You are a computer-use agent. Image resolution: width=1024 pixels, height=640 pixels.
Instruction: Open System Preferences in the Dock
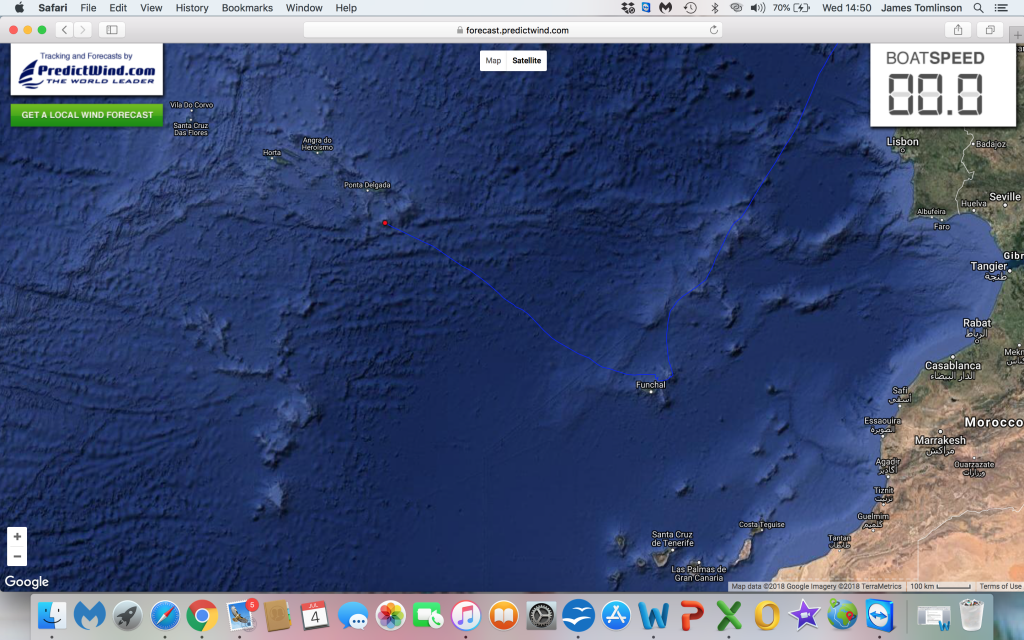[x=541, y=615]
